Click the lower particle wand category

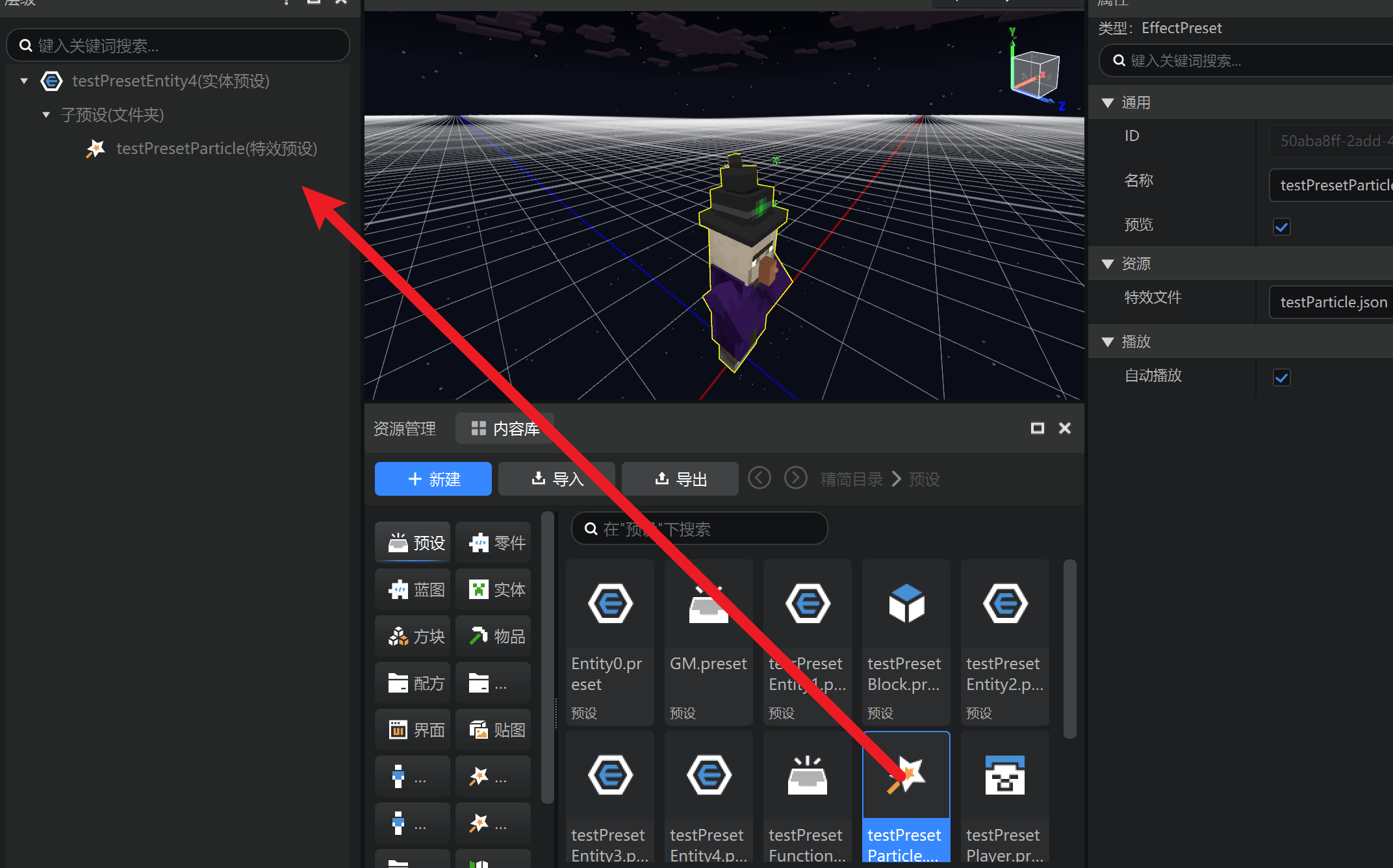493,823
